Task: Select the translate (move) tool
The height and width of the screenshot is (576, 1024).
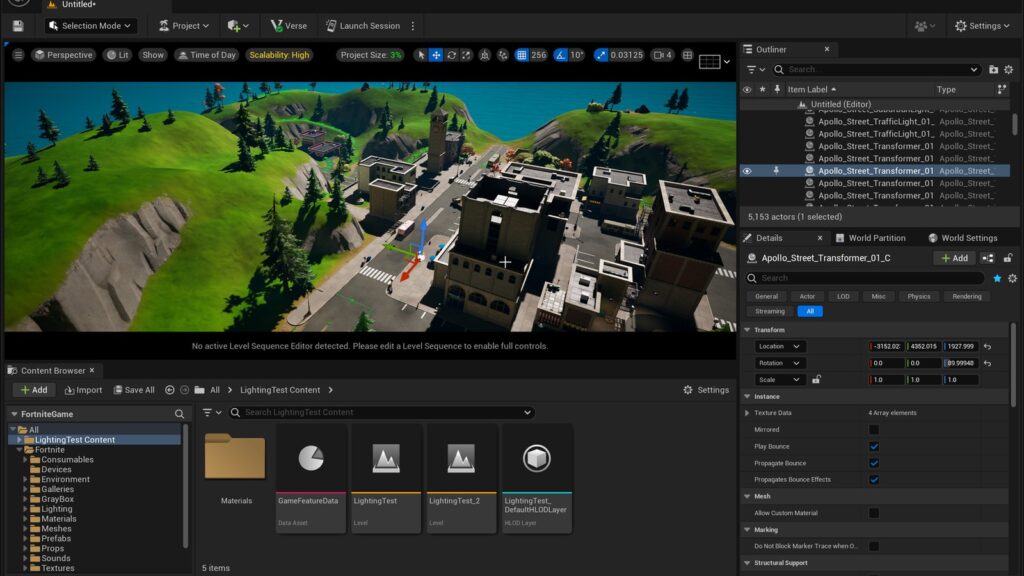Action: (x=436, y=55)
